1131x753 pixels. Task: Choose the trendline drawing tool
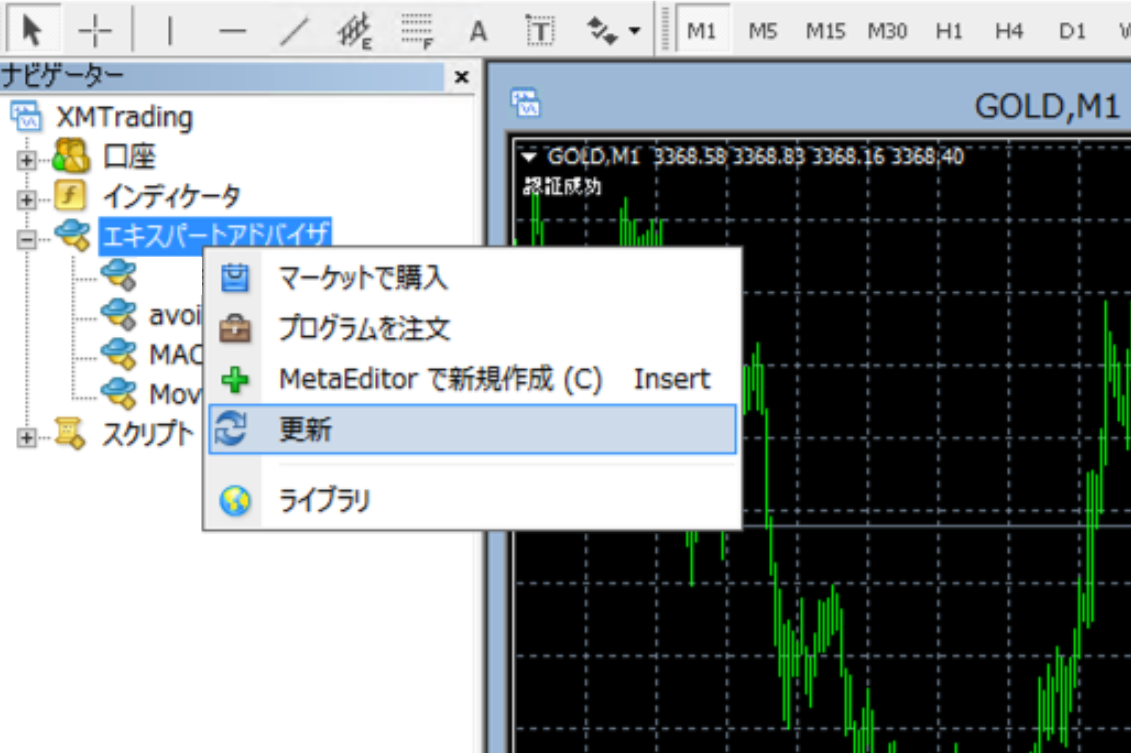(293, 31)
